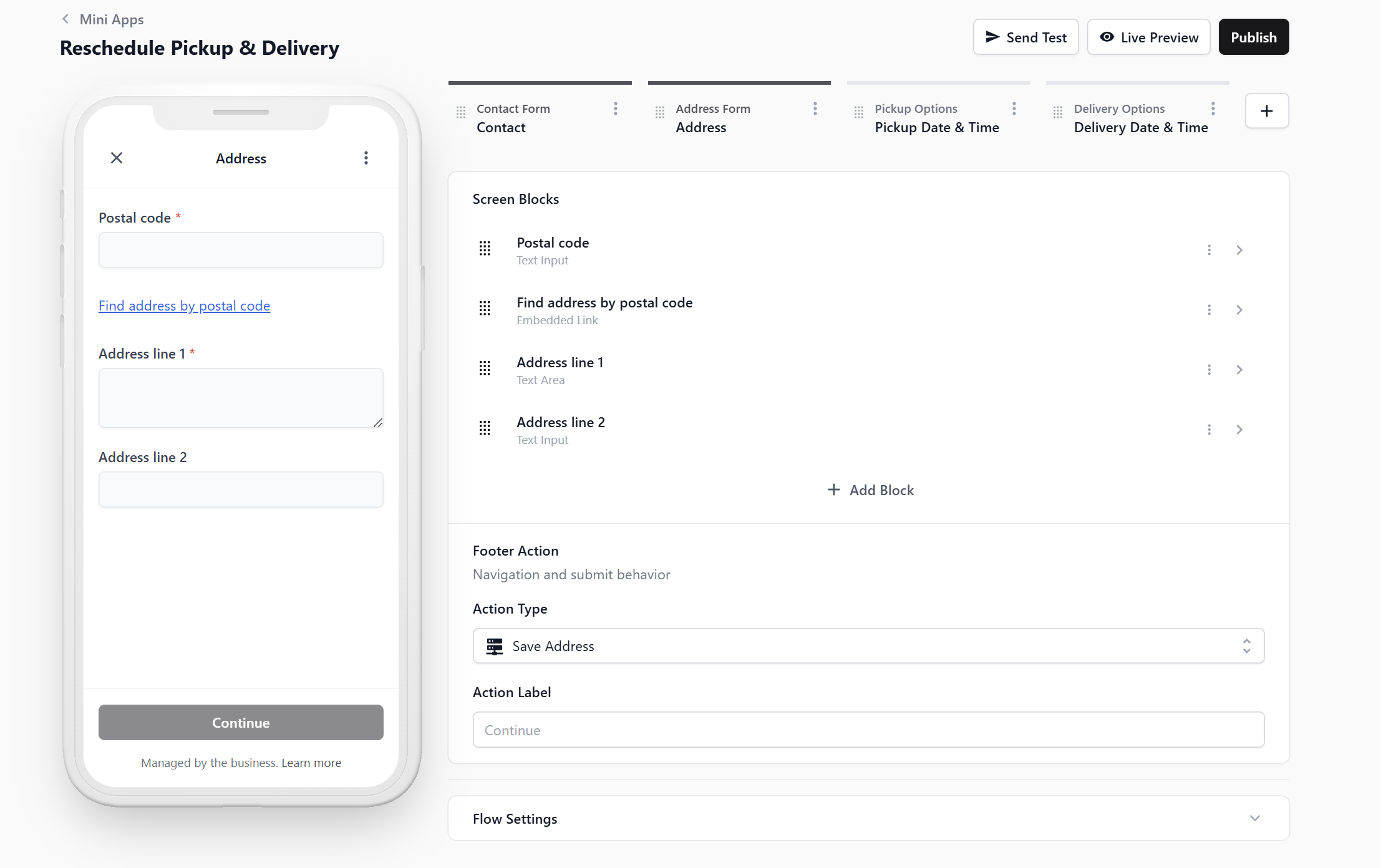The width and height of the screenshot is (1381, 868).
Task: Open the three-dot menu for Address line 1 block
Action: point(1209,370)
